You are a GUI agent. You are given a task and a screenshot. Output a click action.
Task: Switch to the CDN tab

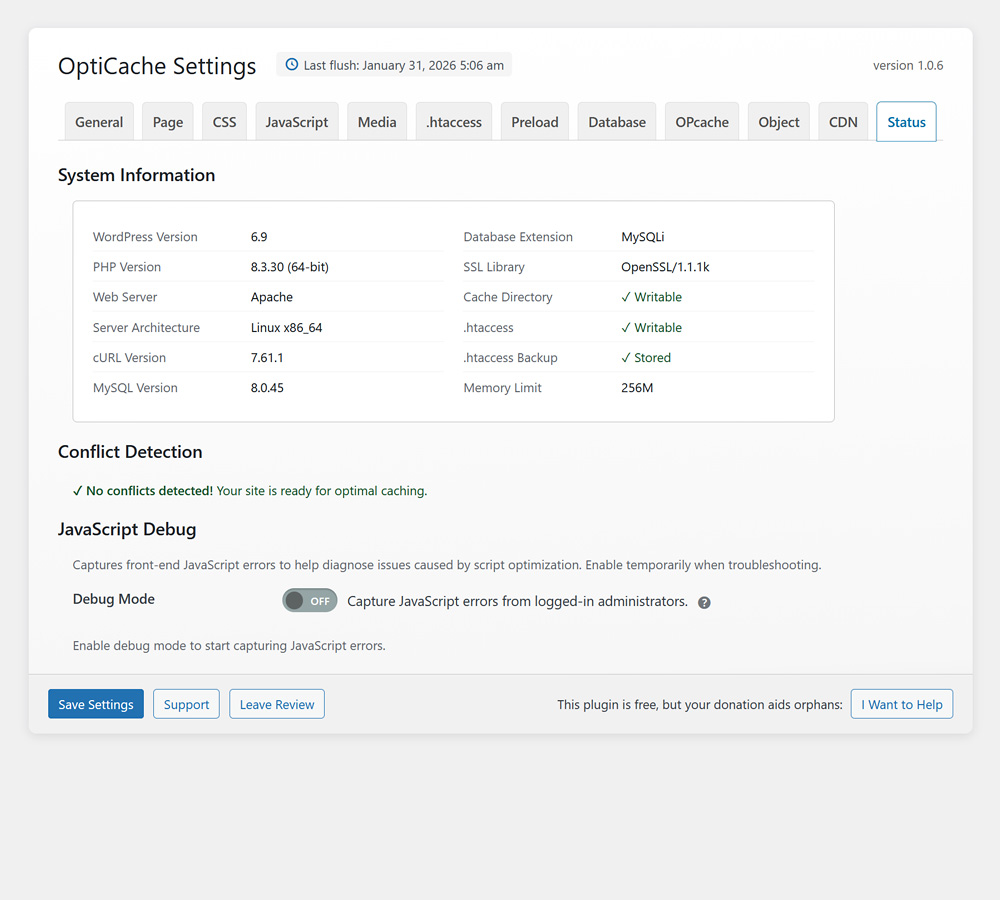[x=843, y=122]
